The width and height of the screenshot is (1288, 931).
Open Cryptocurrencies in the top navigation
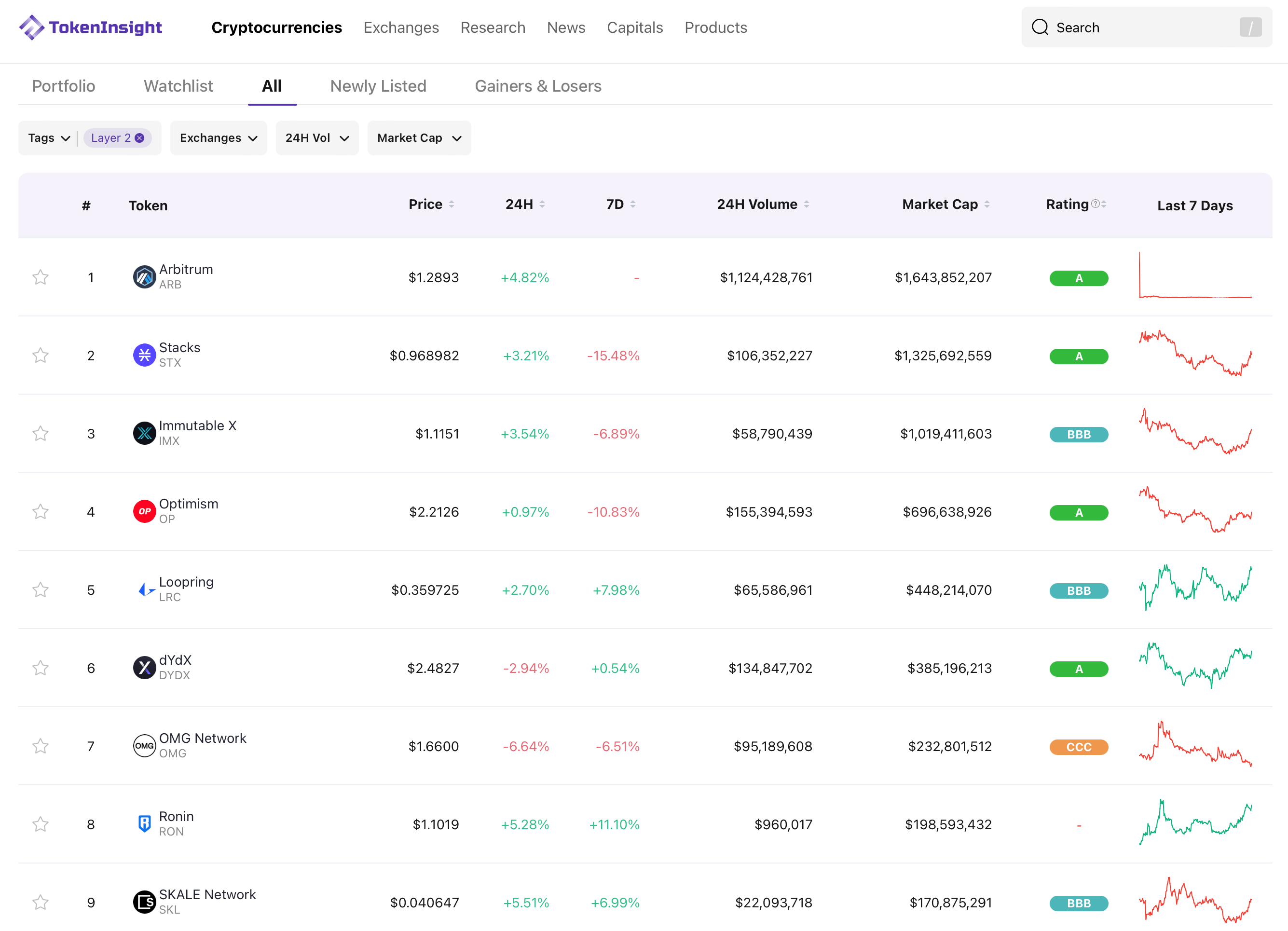click(x=276, y=27)
